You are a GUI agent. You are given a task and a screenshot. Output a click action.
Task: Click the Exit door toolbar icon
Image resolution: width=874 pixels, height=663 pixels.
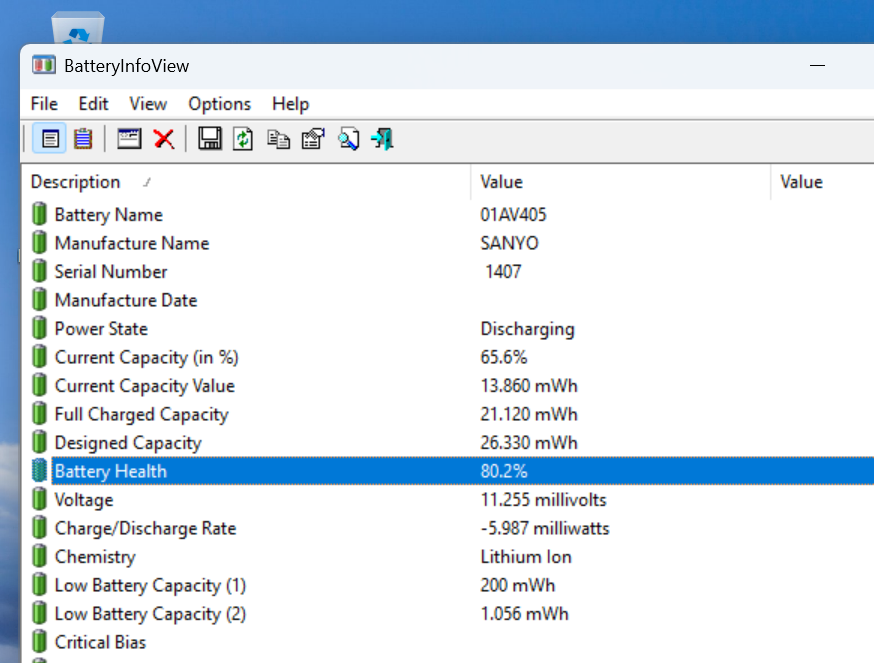[x=382, y=139]
